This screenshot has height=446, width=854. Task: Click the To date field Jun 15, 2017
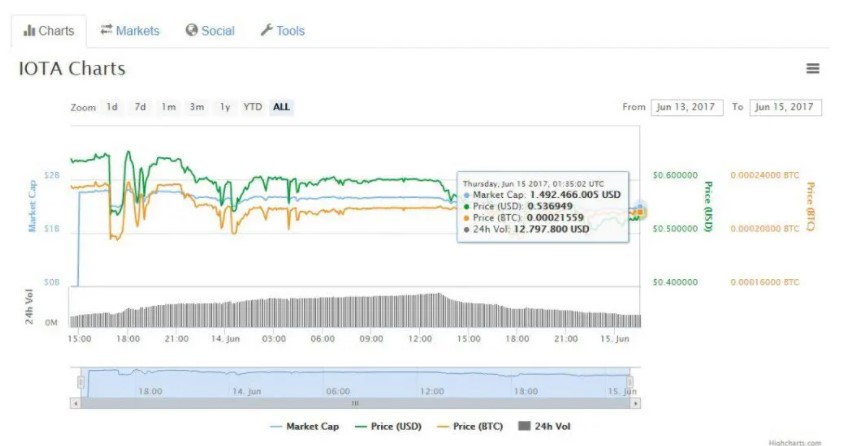click(x=785, y=107)
